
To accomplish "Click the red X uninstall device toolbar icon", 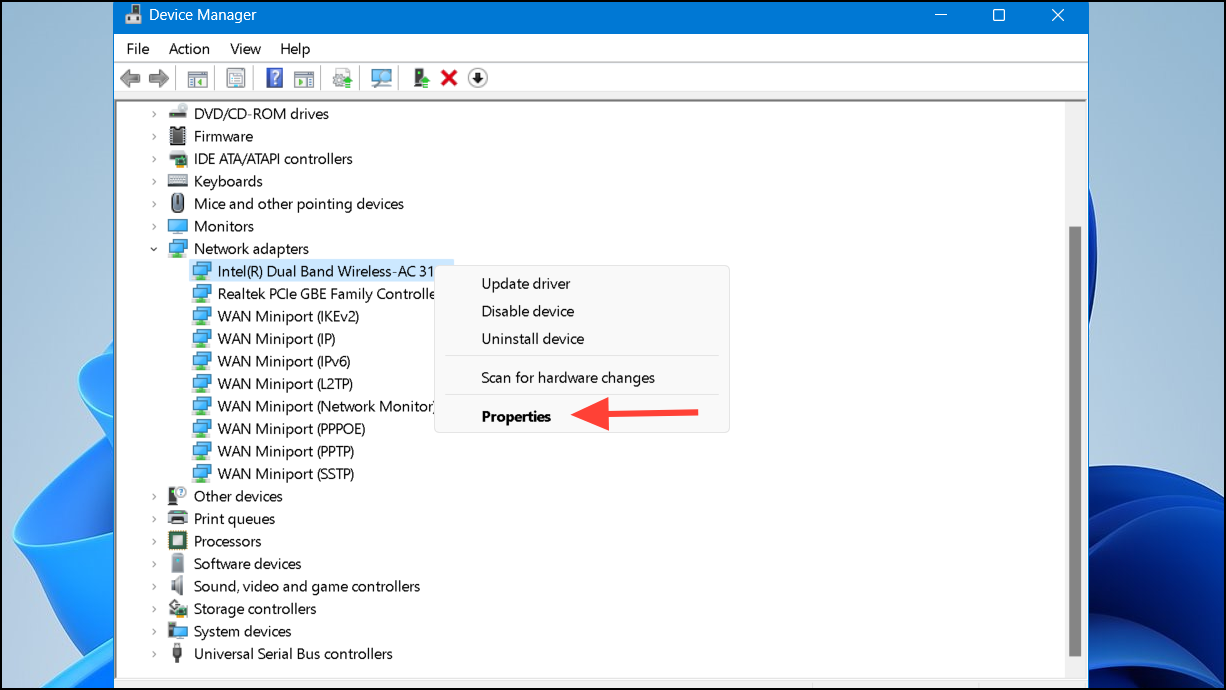I will point(449,78).
